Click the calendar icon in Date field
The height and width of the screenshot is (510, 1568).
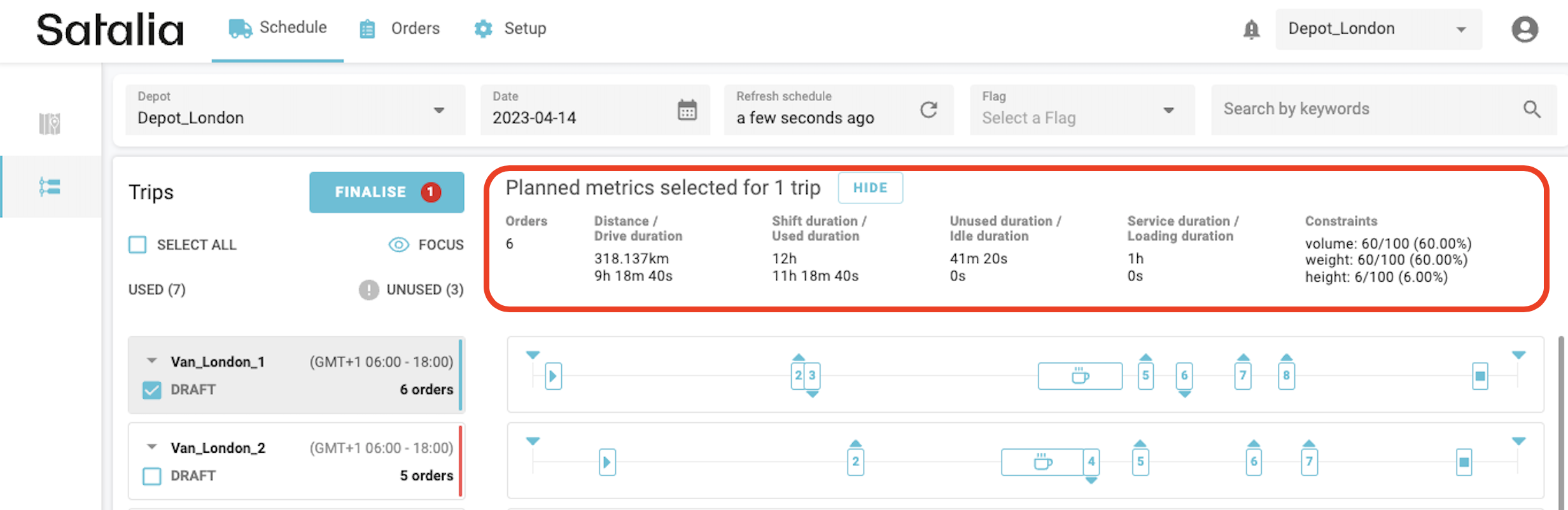[x=687, y=110]
